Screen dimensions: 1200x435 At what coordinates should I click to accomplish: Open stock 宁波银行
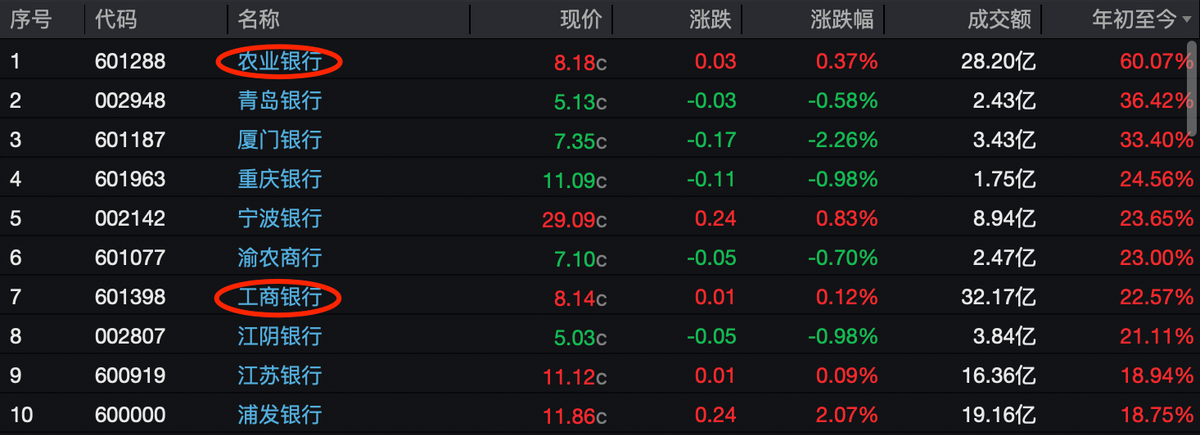pos(279,218)
